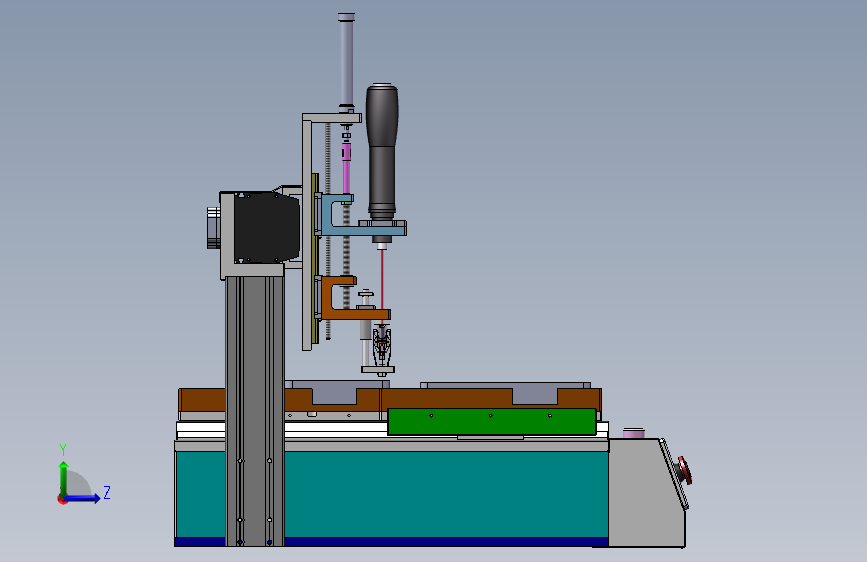The image size is (867, 562).
Task: Select the tall vertical gray back plate
Action: coord(307,235)
